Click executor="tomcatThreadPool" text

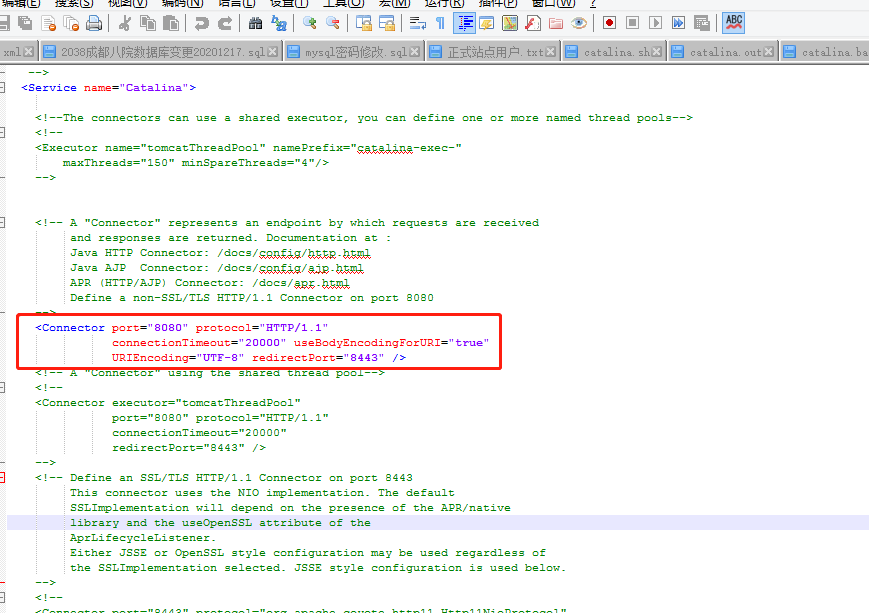click(206, 402)
